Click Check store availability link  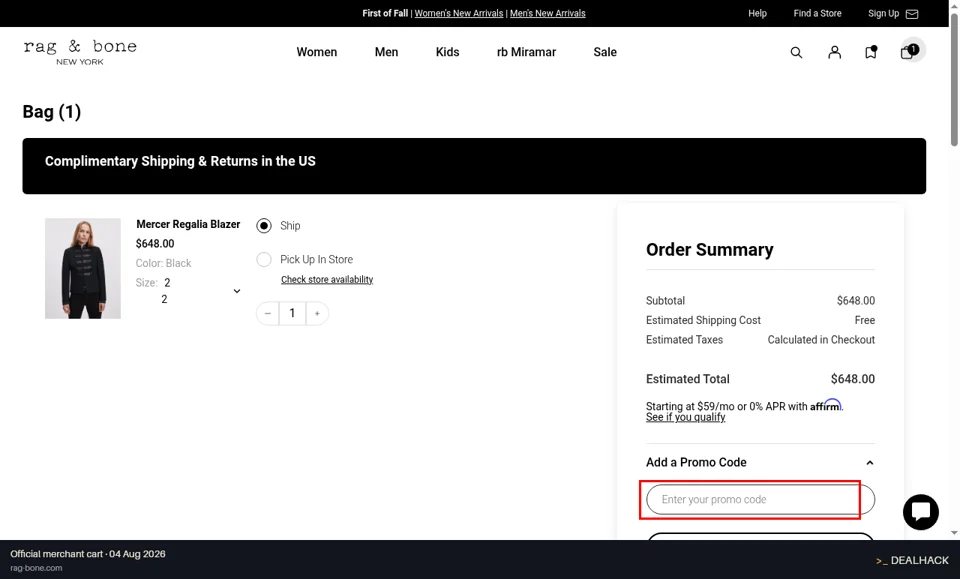click(x=327, y=279)
